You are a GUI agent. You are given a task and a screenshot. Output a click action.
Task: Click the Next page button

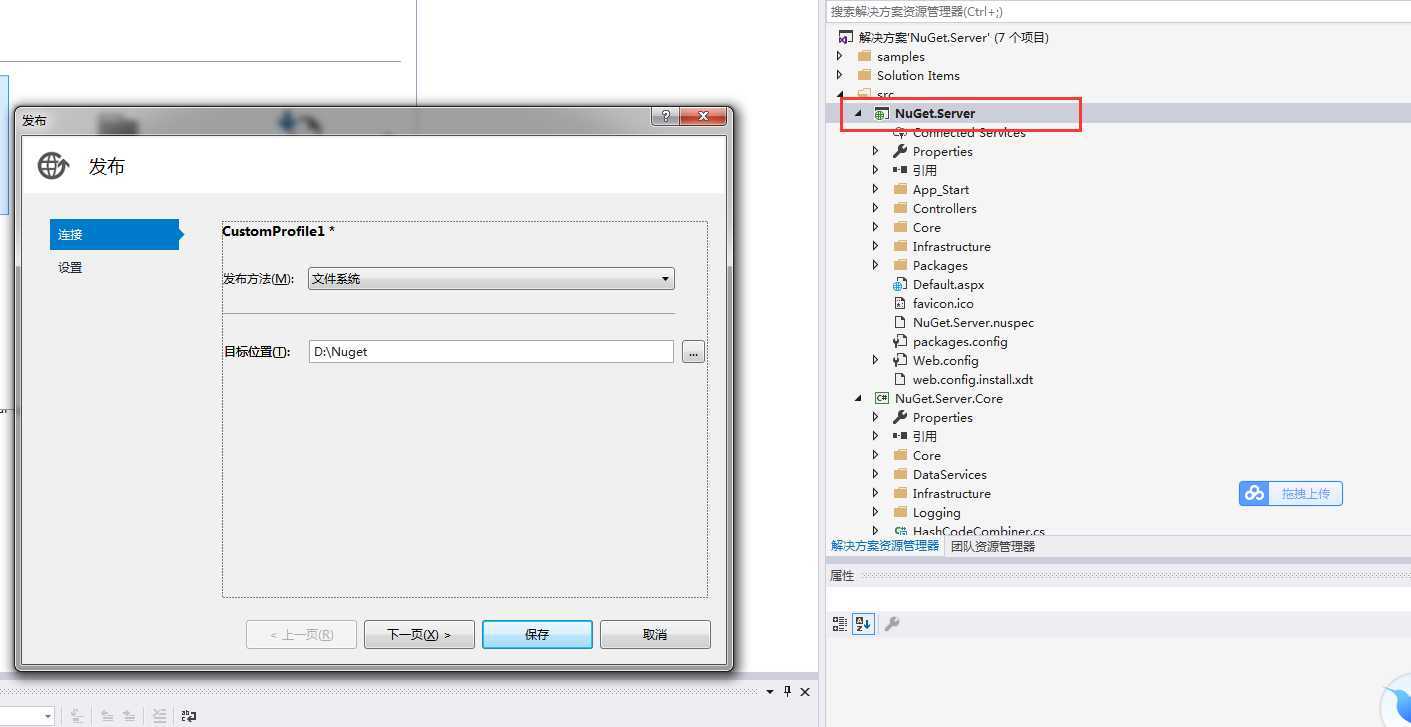coord(419,634)
